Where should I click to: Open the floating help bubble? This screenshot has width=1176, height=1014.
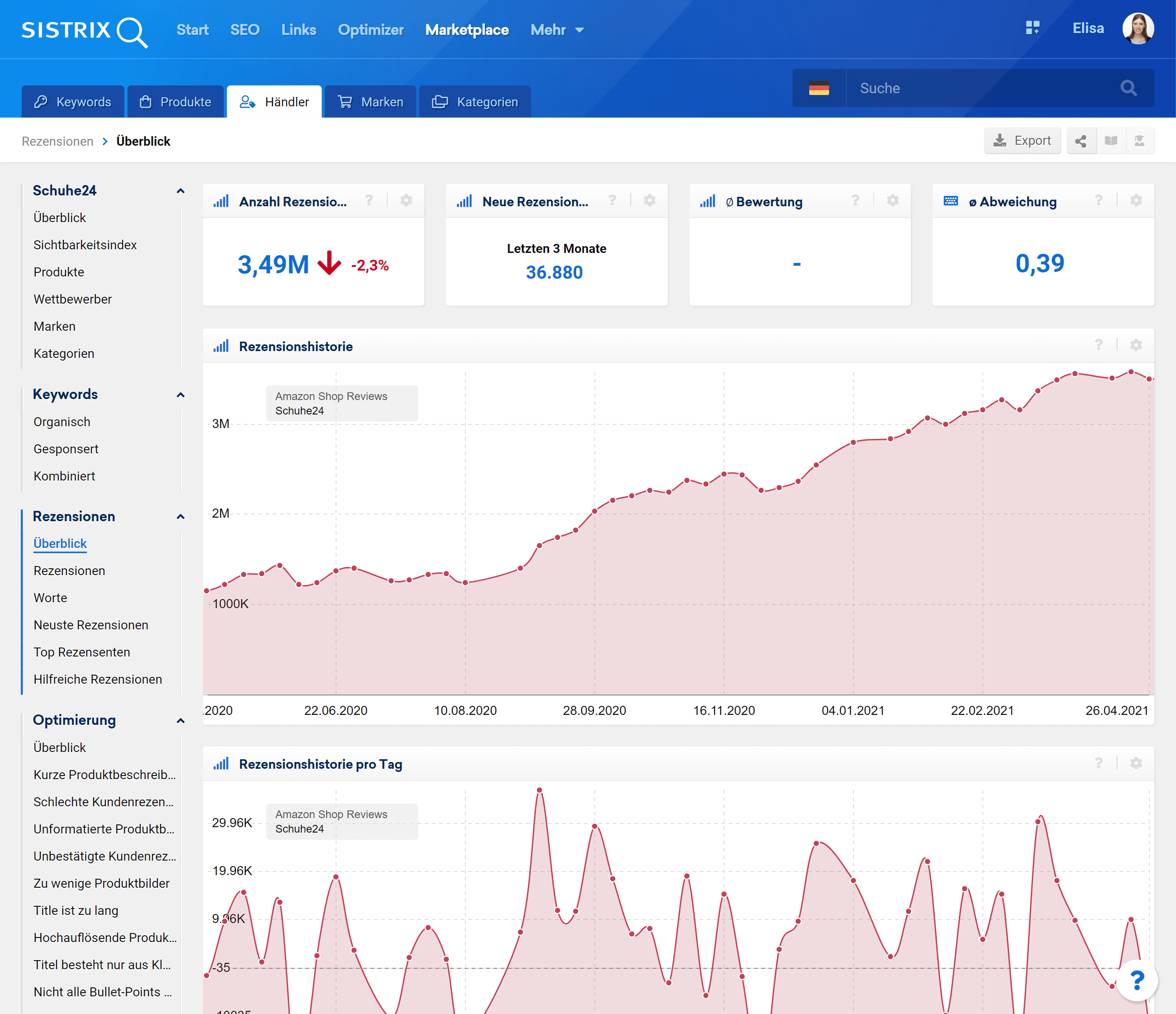[x=1137, y=980]
